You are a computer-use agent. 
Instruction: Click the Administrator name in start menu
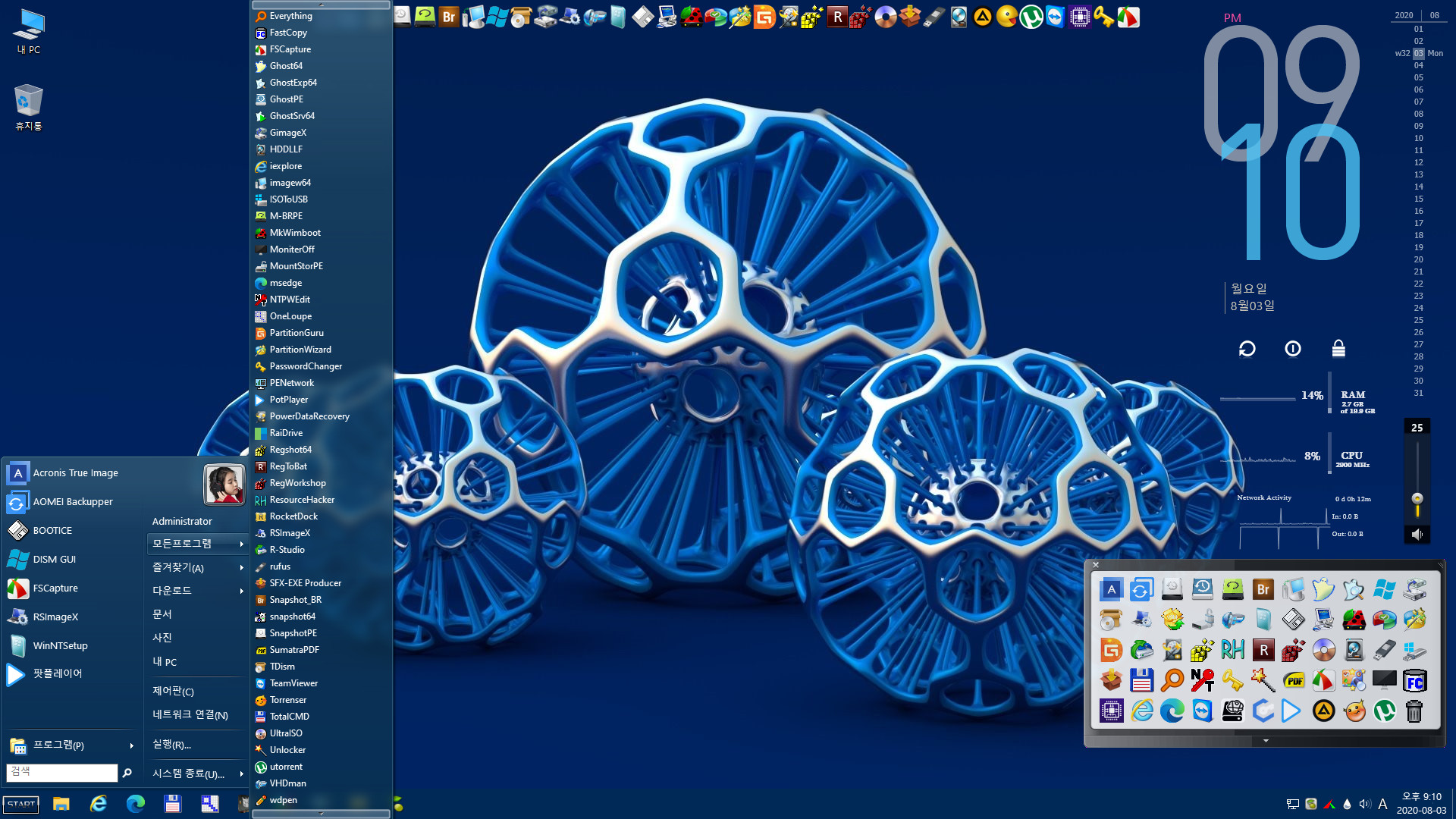tap(182, 522)
